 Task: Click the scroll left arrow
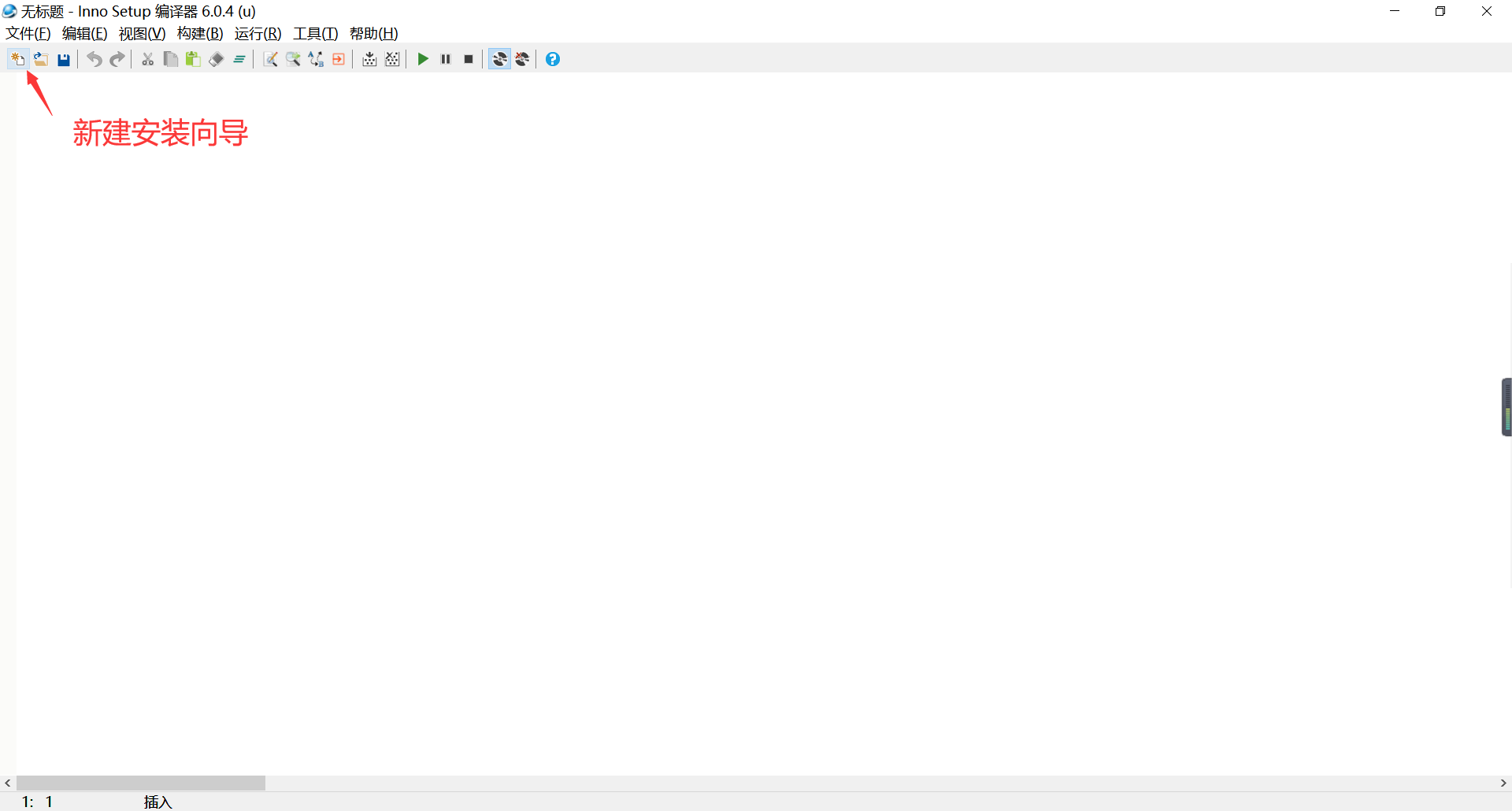click(8, 783)
